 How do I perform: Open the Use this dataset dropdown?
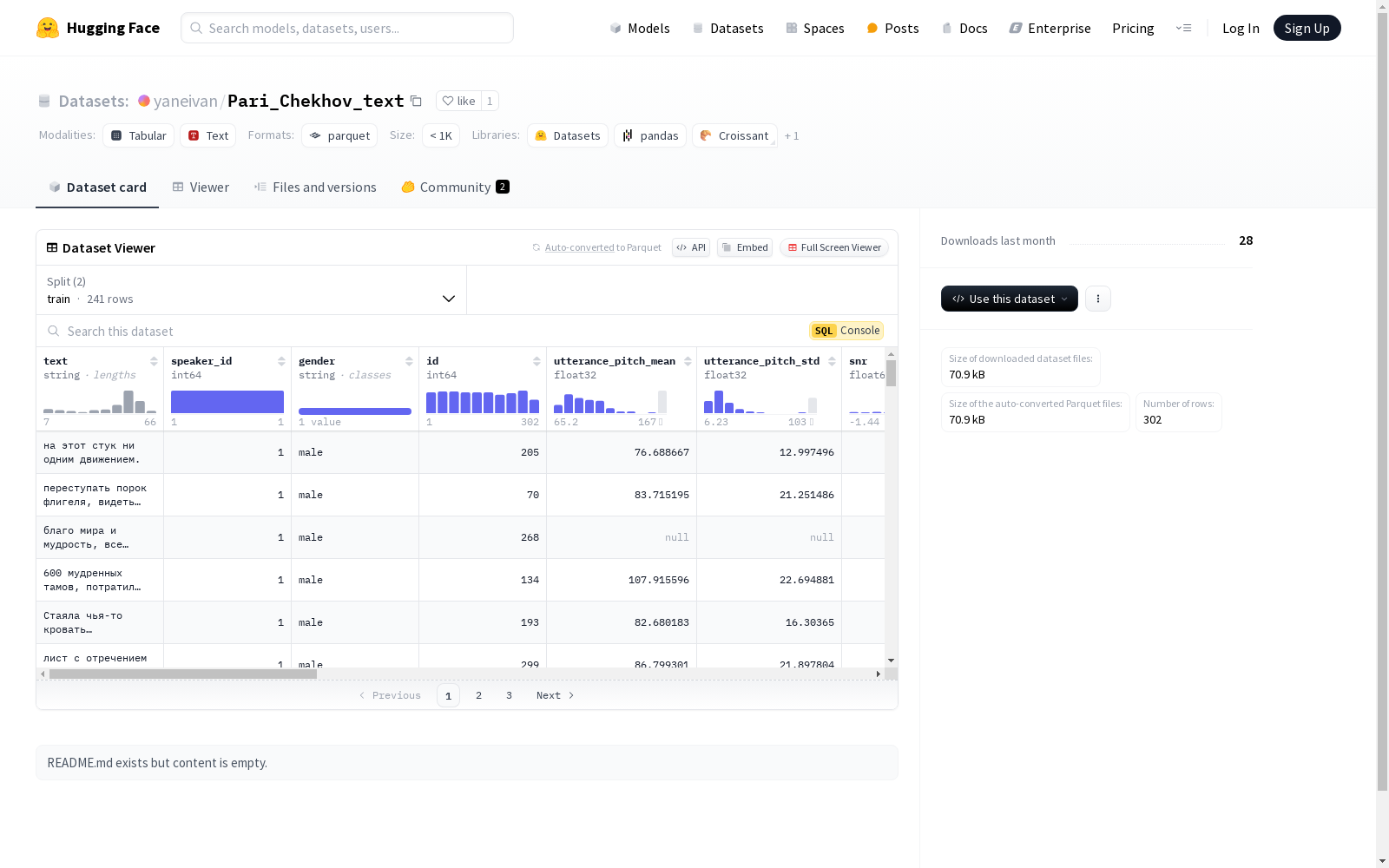point(1010,299)
